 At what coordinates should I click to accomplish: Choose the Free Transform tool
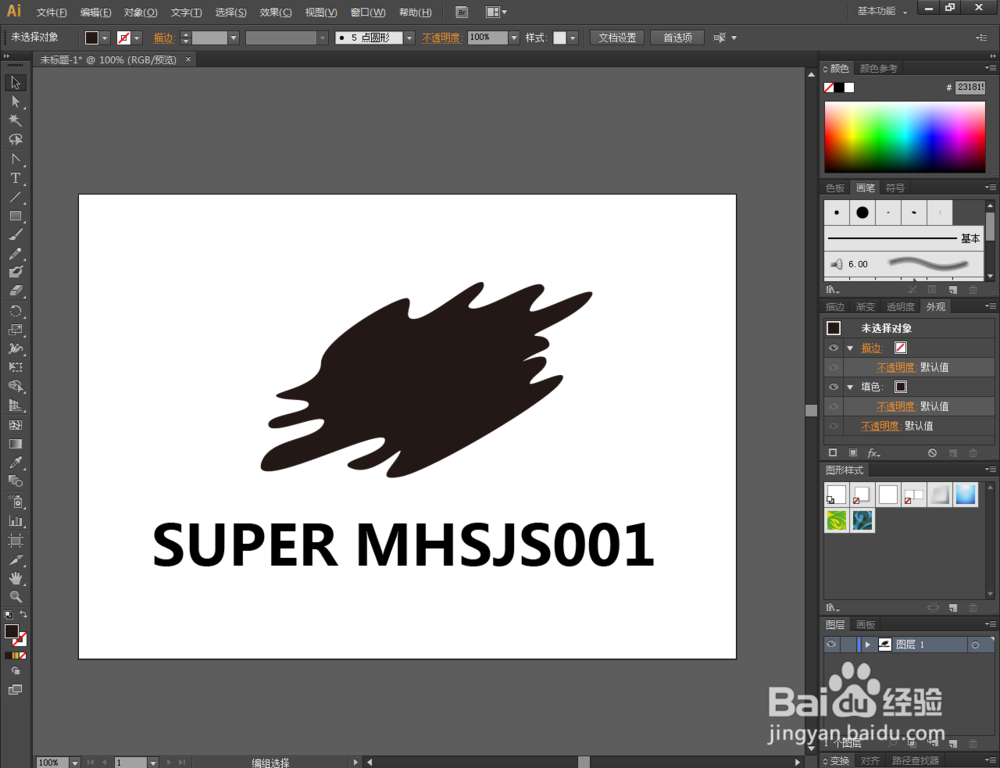(15, 367)
